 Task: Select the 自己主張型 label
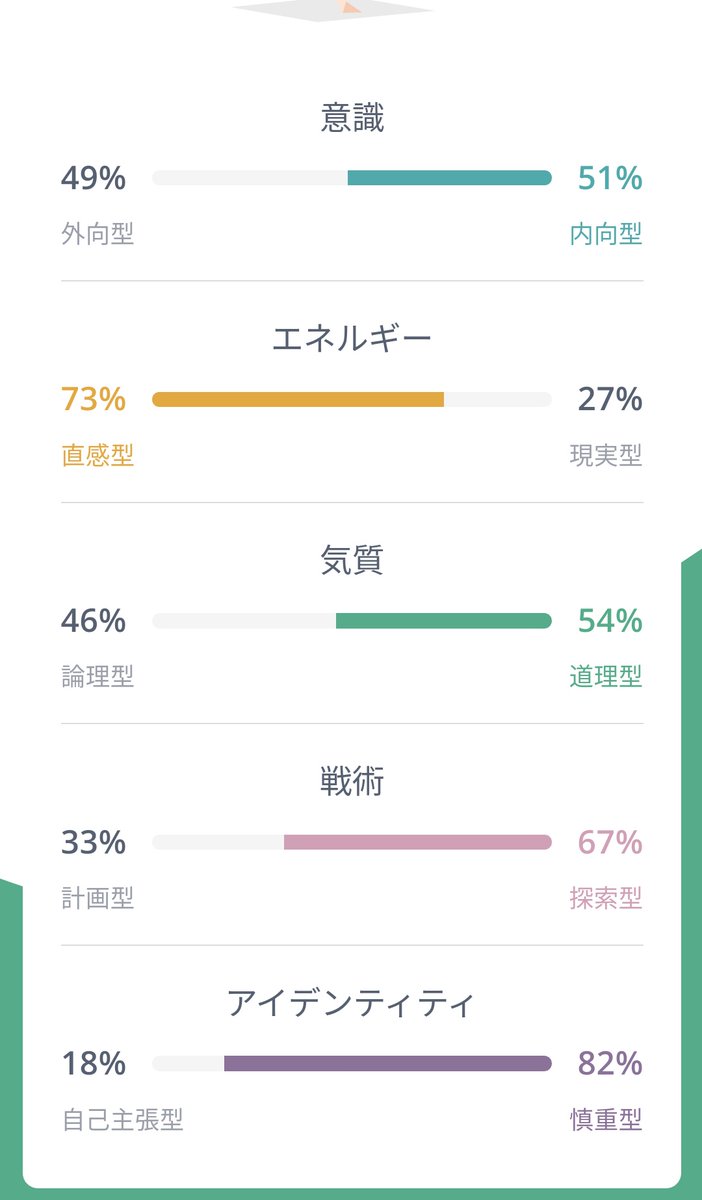122,1120
